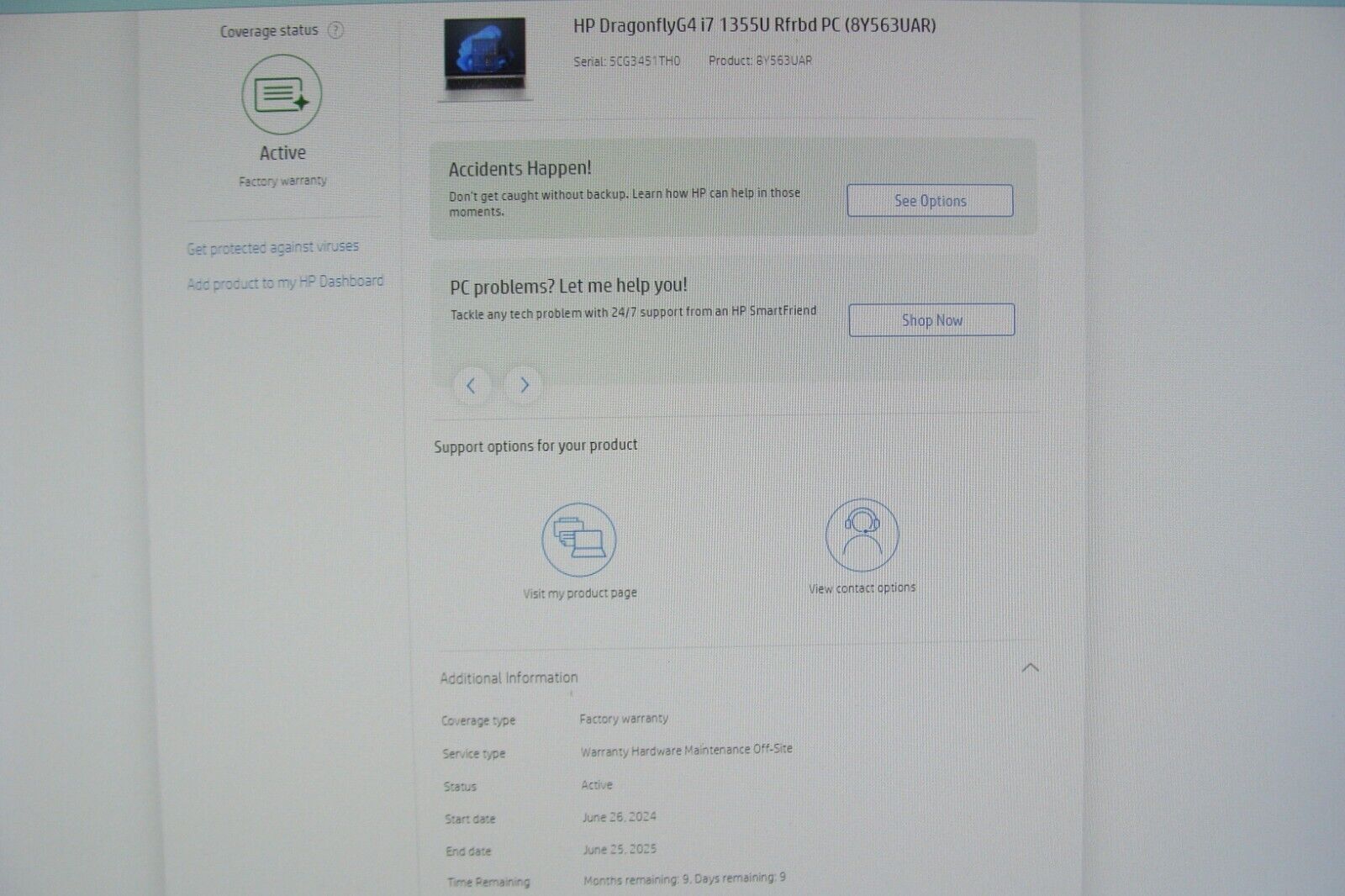Open Get protected against viruses link
The height and width of the screenshot is (896, 1345).
click(272, 248)
